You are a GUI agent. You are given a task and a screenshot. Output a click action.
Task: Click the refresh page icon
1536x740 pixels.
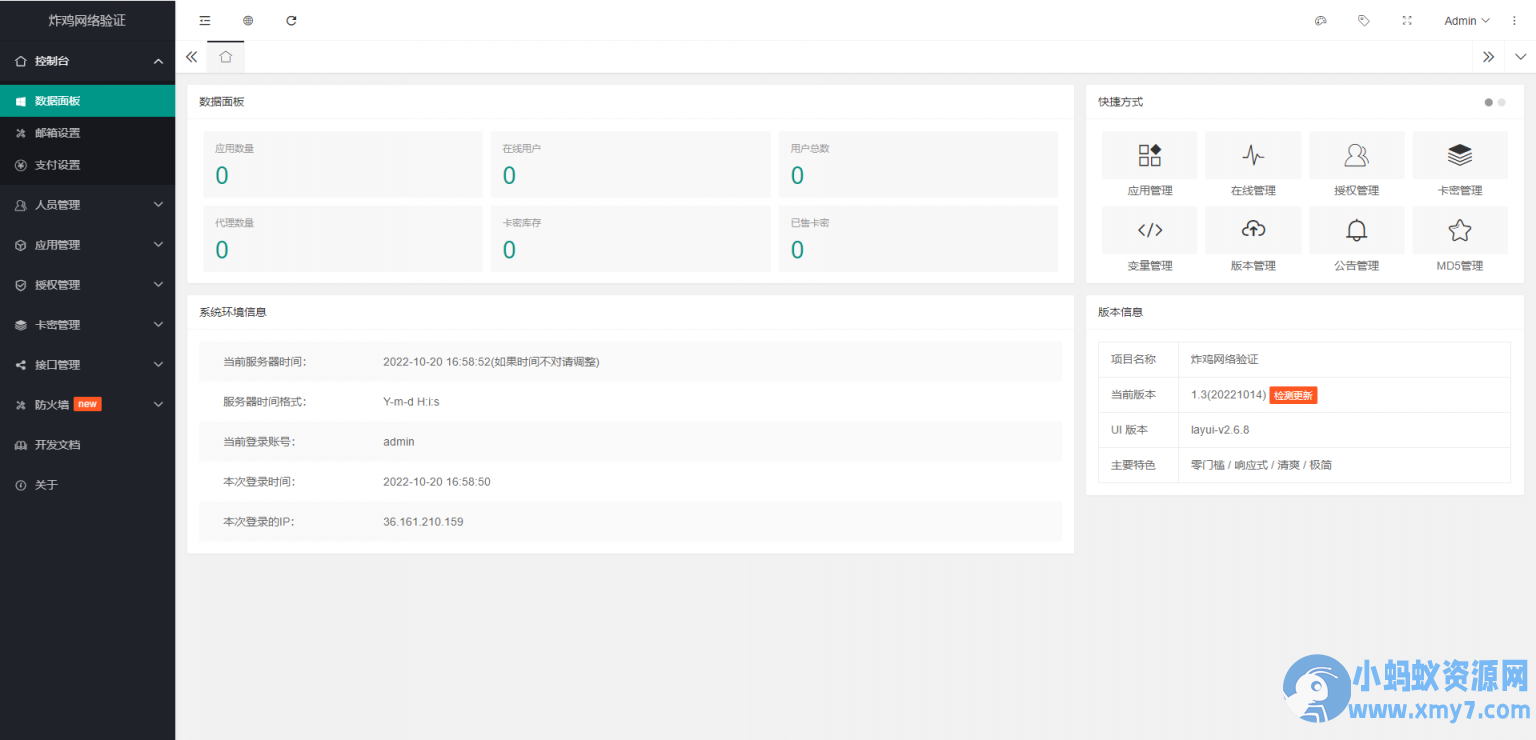(x=291, y=20)
